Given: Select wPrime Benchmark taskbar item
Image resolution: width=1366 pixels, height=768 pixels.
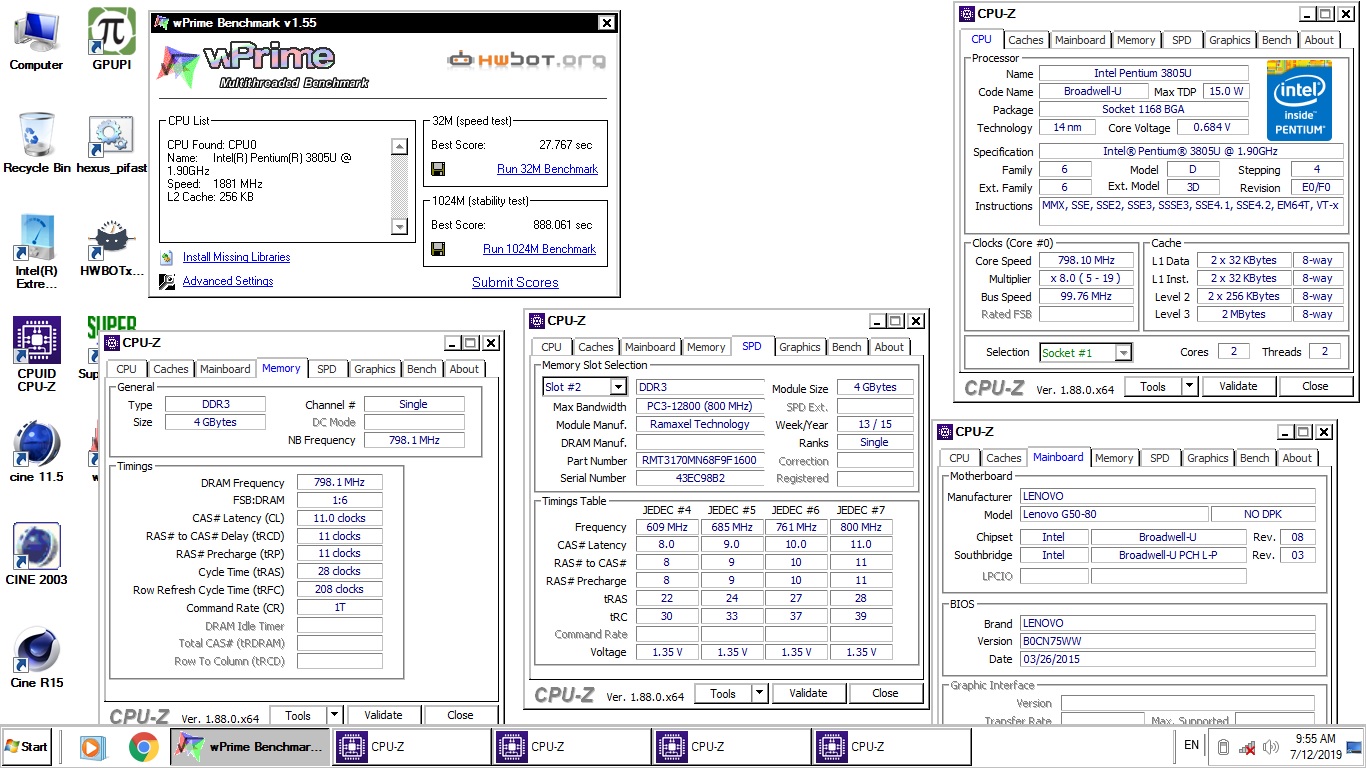Looking at the screenshot, I should [249, 747].
